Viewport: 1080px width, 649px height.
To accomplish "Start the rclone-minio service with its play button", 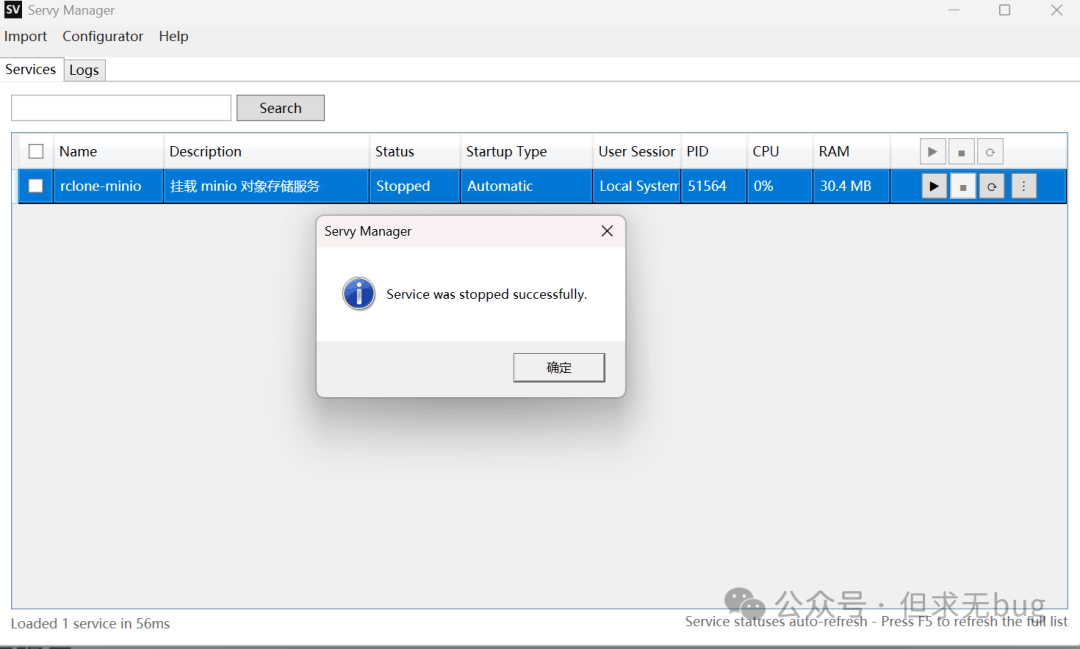I will click(x=934, y=186).
